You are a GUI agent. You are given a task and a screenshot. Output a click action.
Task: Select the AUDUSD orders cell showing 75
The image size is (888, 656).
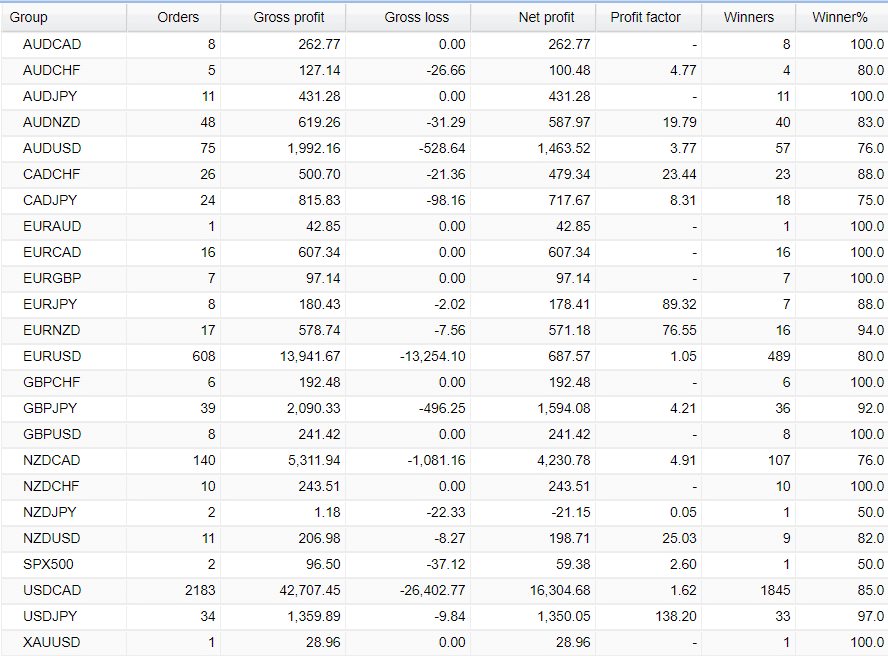pyautogui.click(x=205, y=148)
